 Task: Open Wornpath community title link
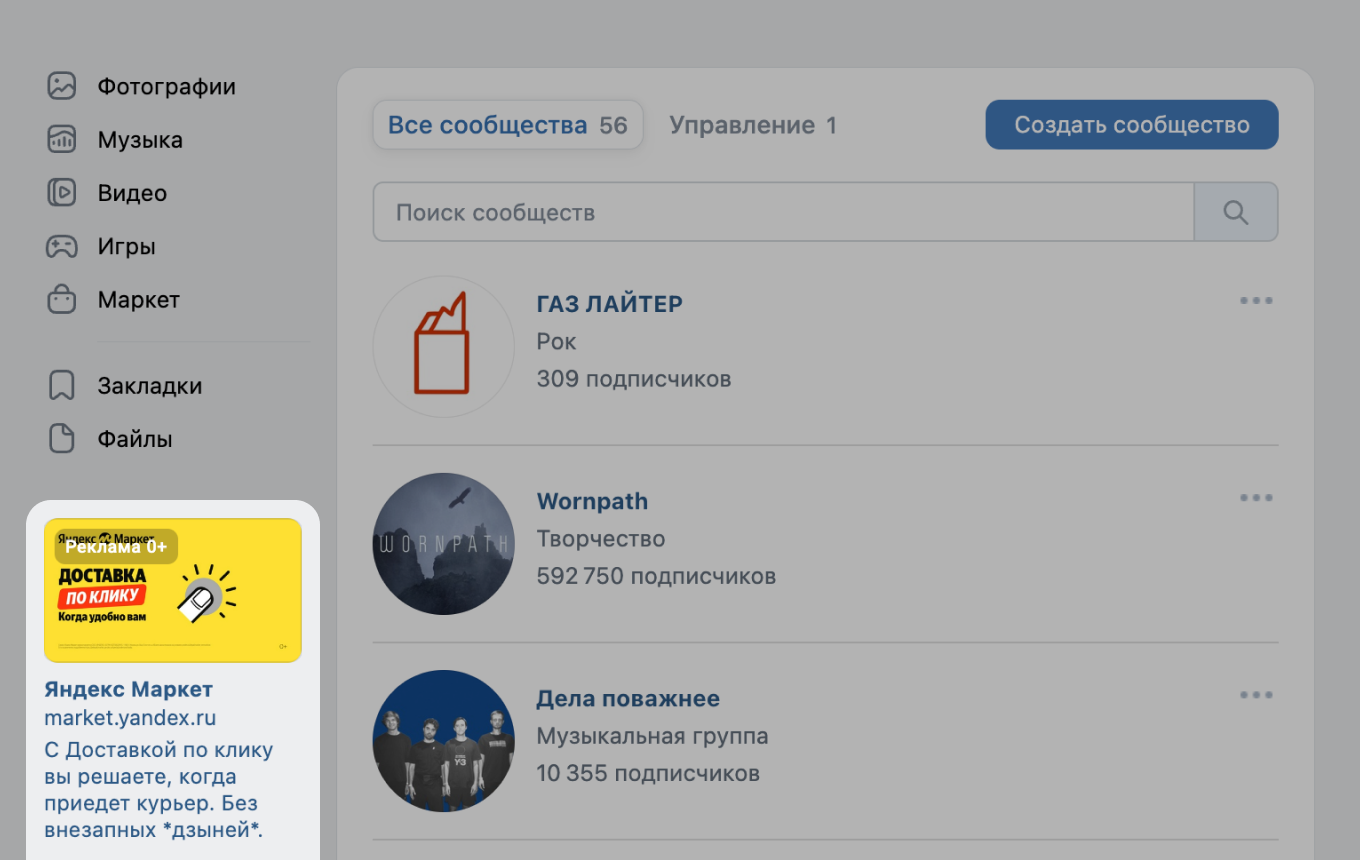tap(592, 501)
